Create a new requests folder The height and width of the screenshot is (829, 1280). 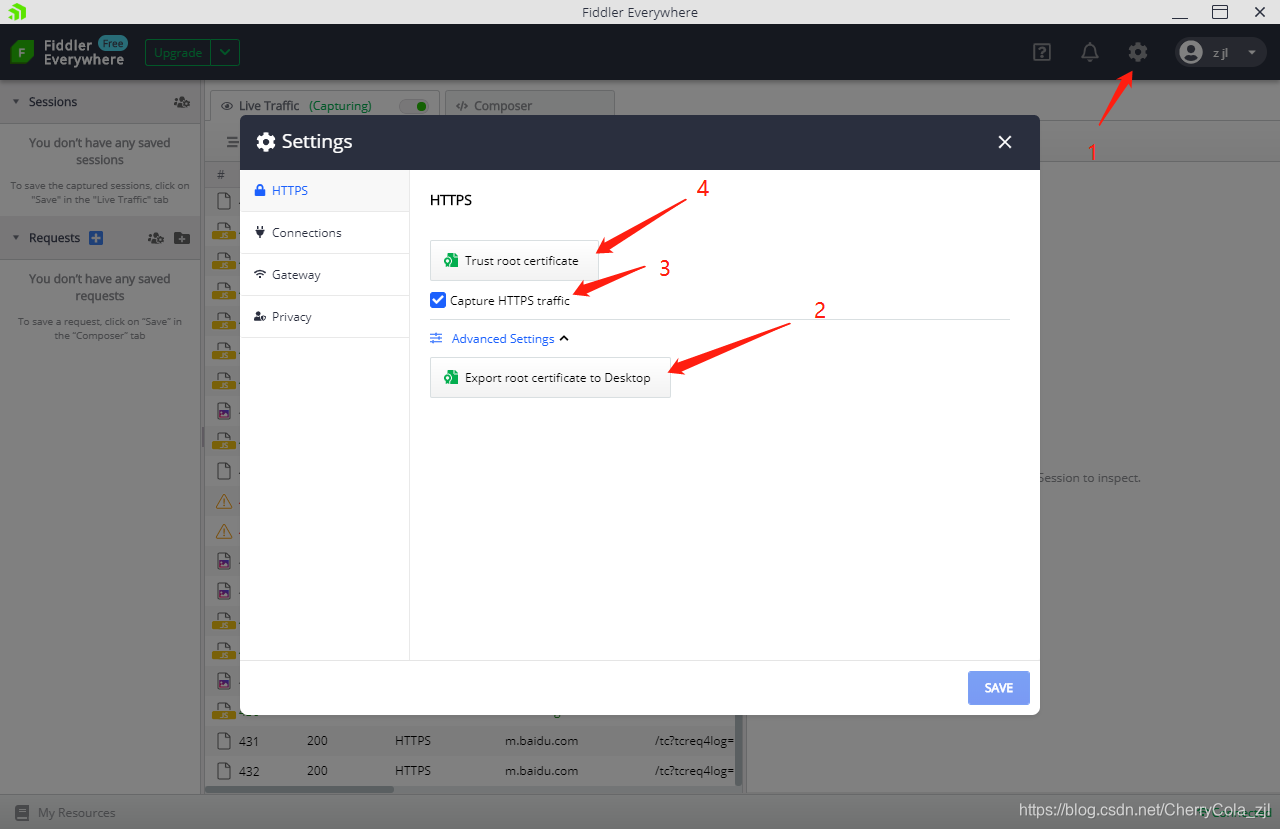tap(181, 238)
